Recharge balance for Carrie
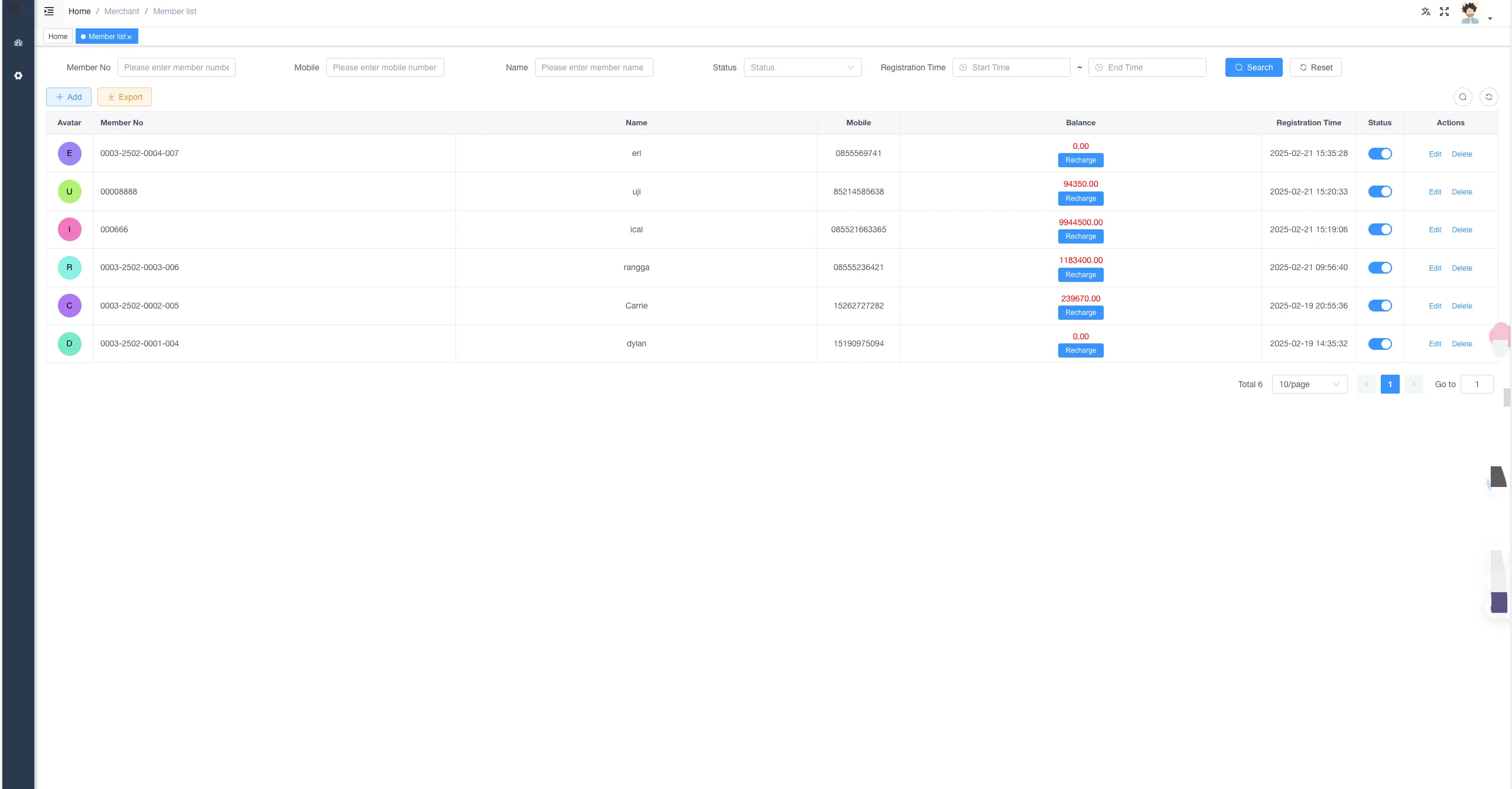This screenshot has width=1512, height=789. 1080,313
